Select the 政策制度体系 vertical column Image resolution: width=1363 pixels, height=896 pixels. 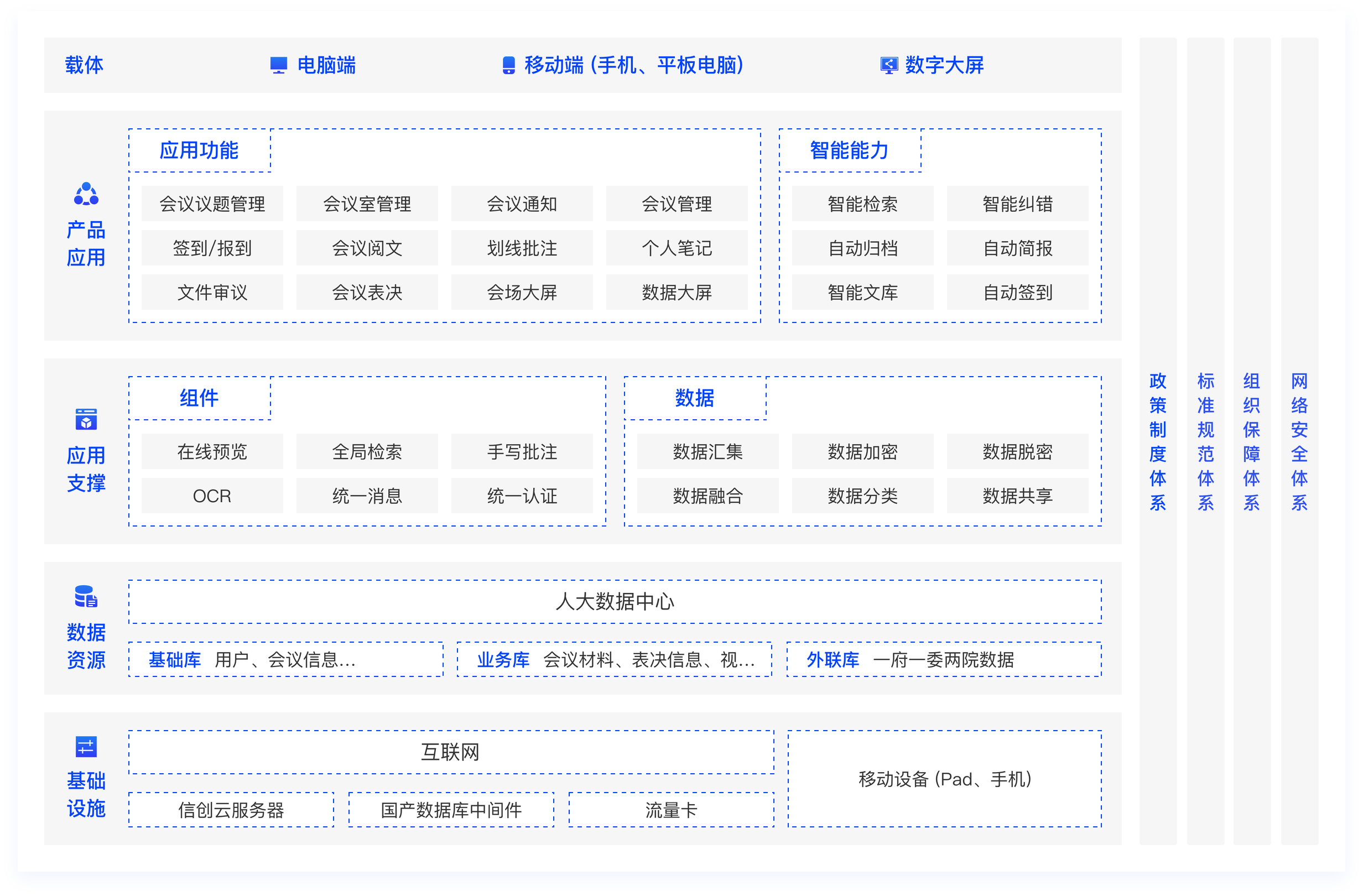tap(1157, 441)
